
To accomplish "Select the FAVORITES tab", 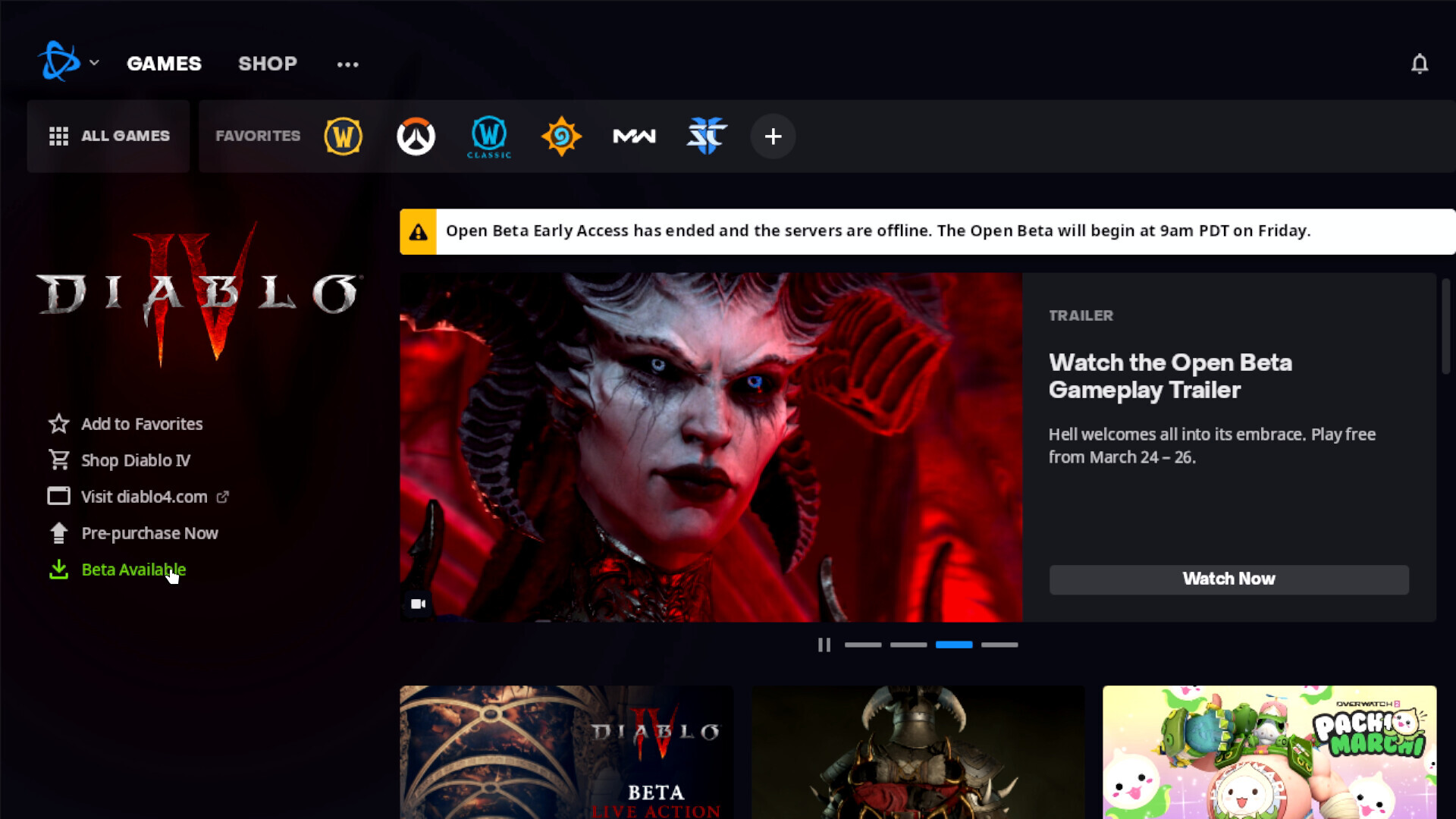I will (x=258, y=135).
